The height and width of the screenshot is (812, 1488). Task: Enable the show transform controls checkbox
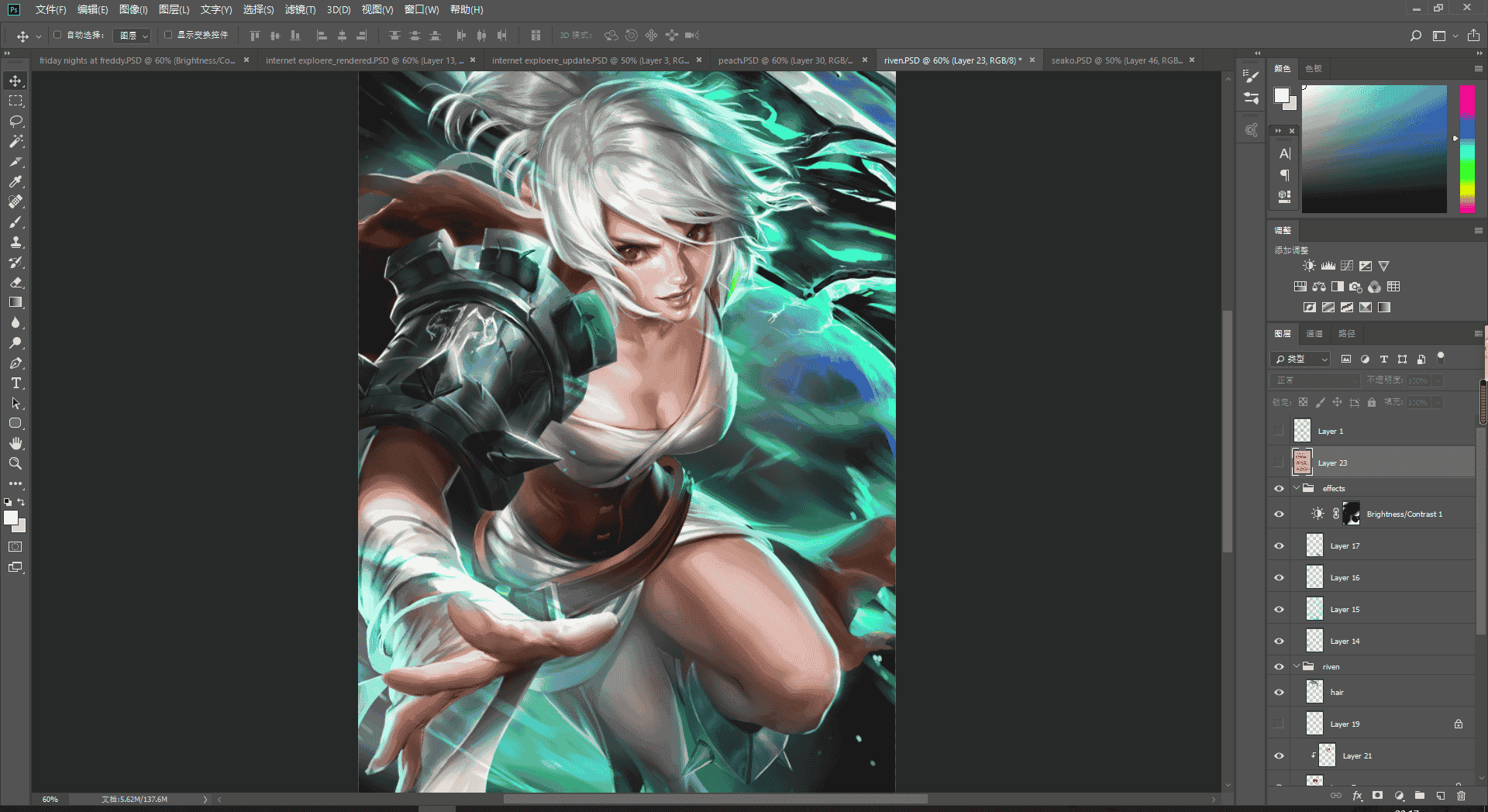point(168,35)
